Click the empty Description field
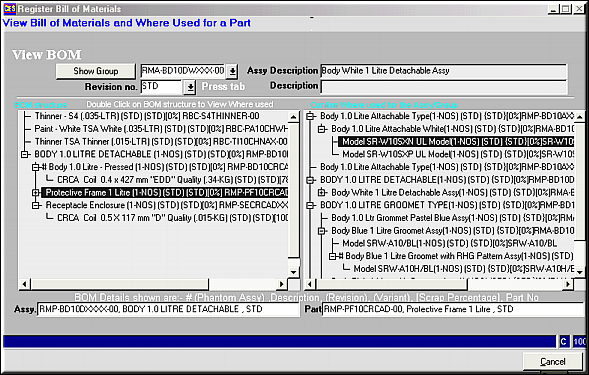 coord(443,86)
